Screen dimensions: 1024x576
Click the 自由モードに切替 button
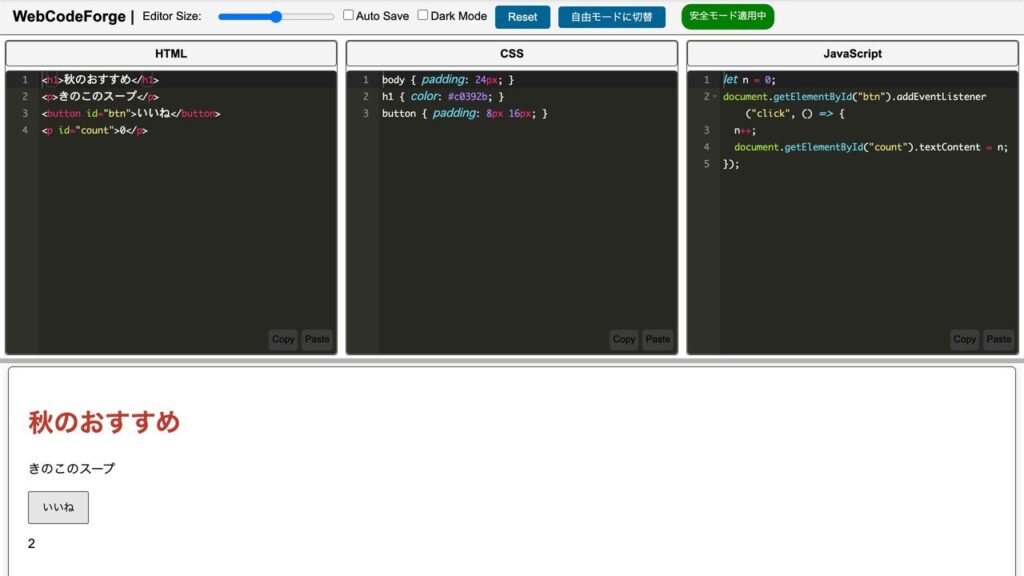611,17
